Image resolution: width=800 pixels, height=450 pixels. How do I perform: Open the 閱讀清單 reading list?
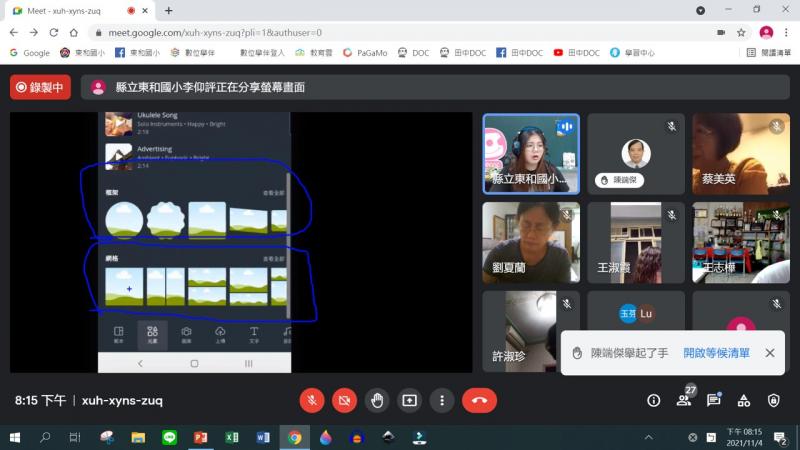pyautogui.click(x=769, y=53)
